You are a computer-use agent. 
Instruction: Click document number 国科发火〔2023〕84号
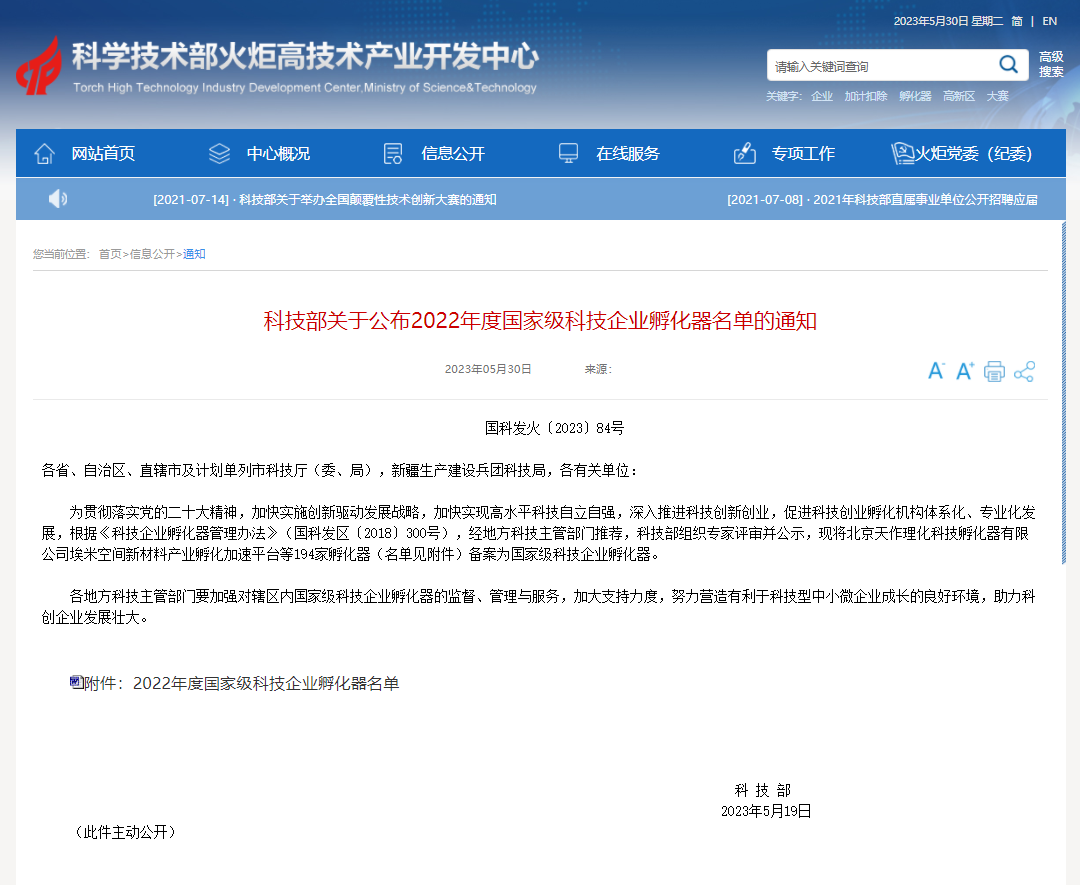554,428
